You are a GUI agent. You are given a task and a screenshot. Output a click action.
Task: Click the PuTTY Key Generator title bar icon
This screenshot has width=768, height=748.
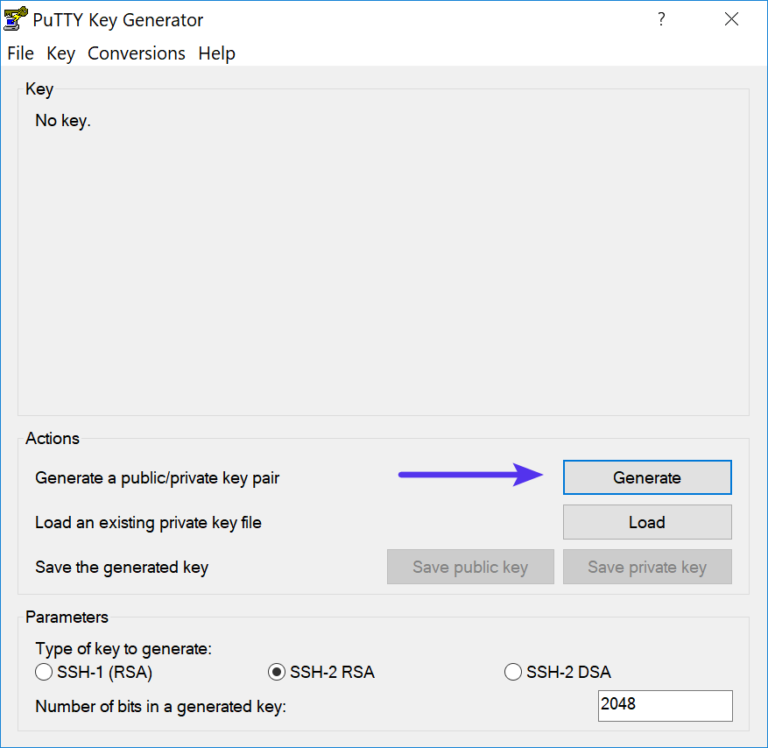coord(16,20)
